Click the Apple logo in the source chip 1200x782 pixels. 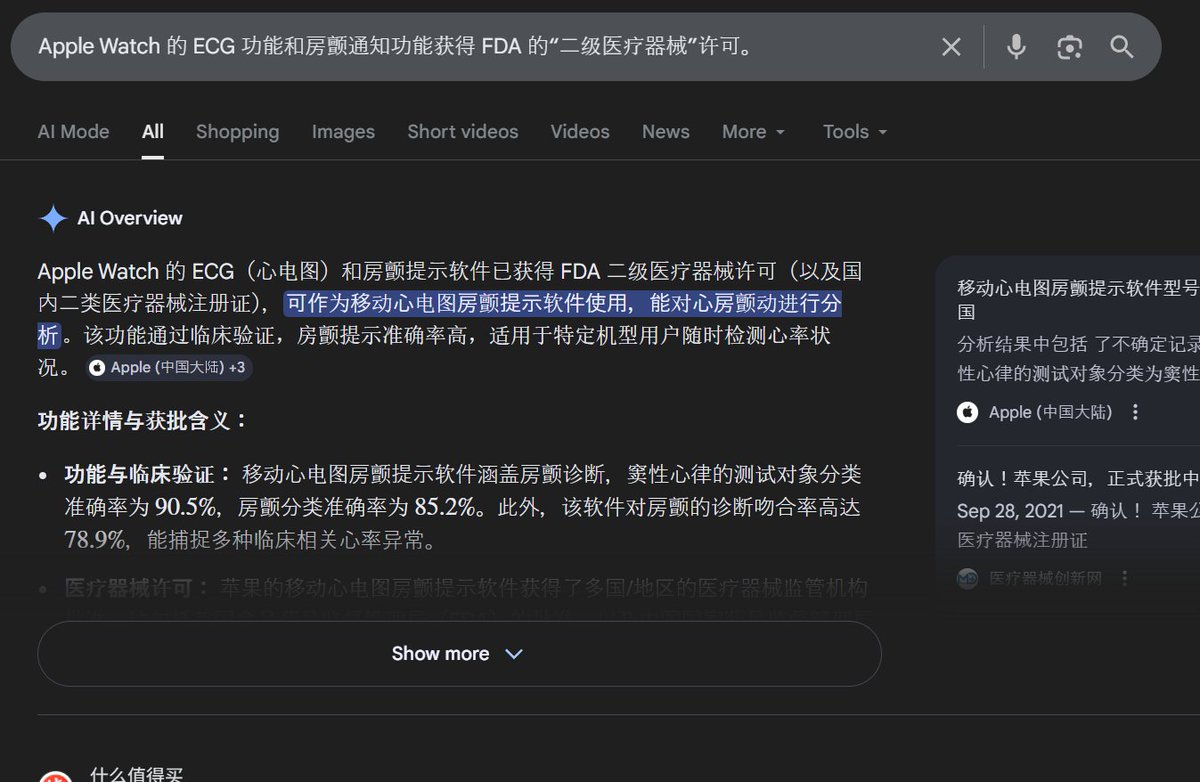click(x=97, y=368)
